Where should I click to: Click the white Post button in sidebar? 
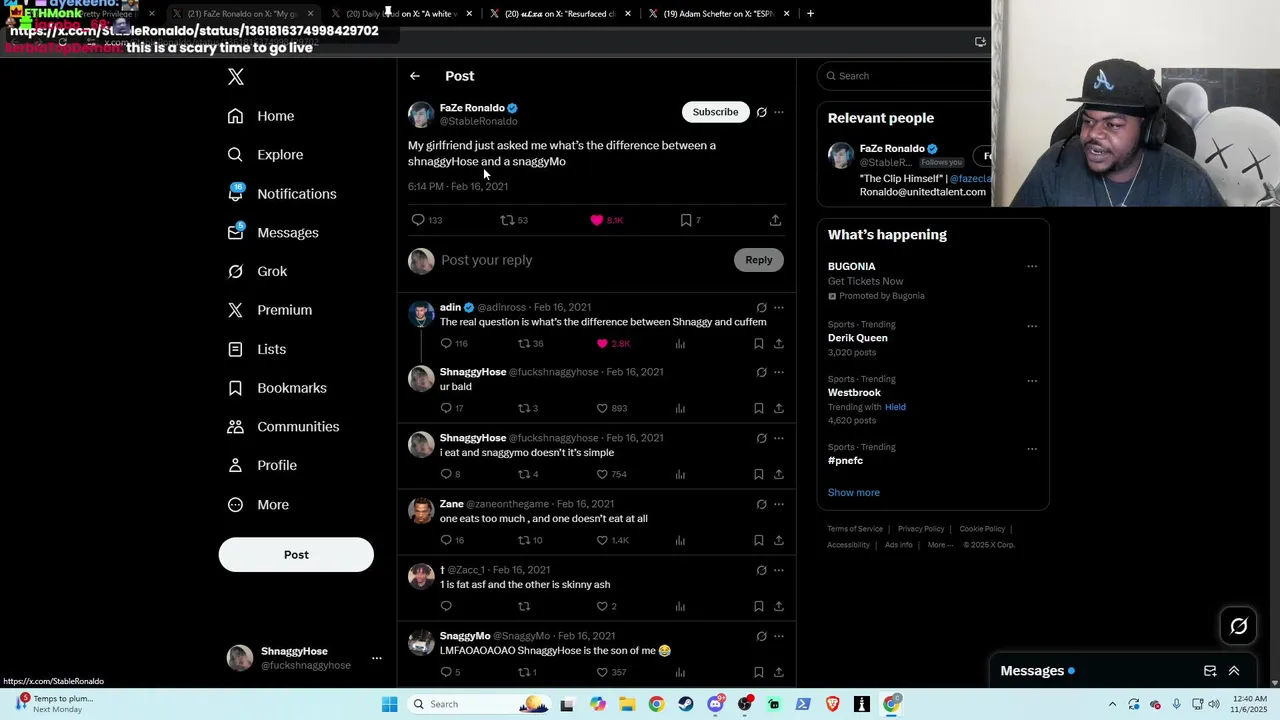pos(296,555)
